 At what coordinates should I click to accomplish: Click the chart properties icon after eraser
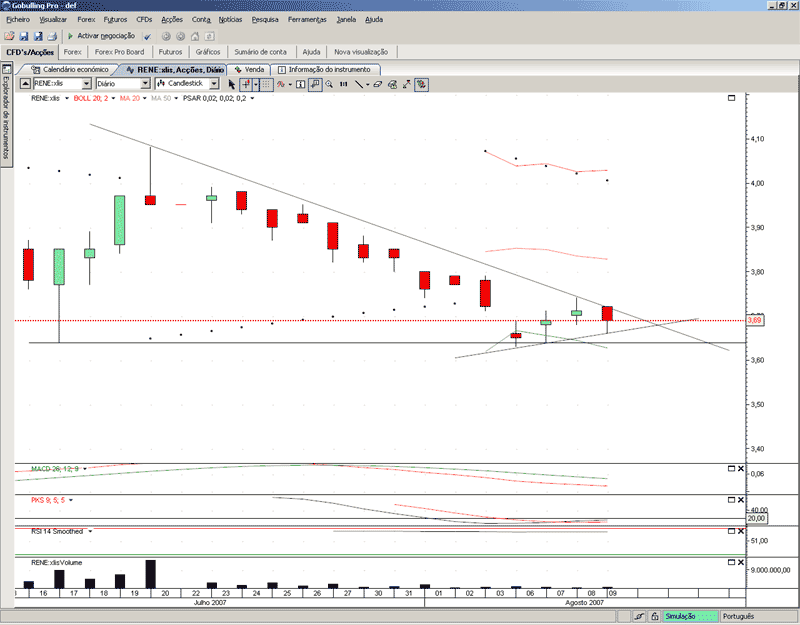pos(392,84)
